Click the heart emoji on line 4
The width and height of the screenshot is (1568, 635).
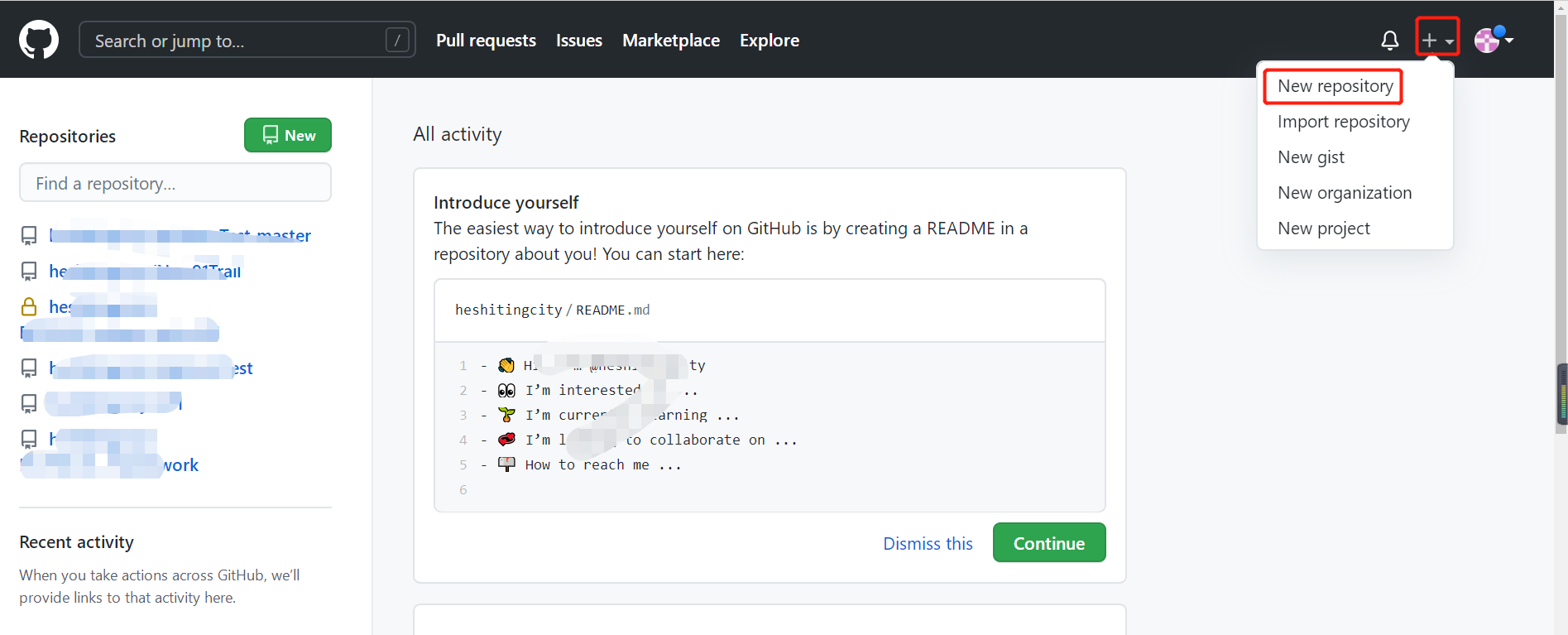coord(506,440)
